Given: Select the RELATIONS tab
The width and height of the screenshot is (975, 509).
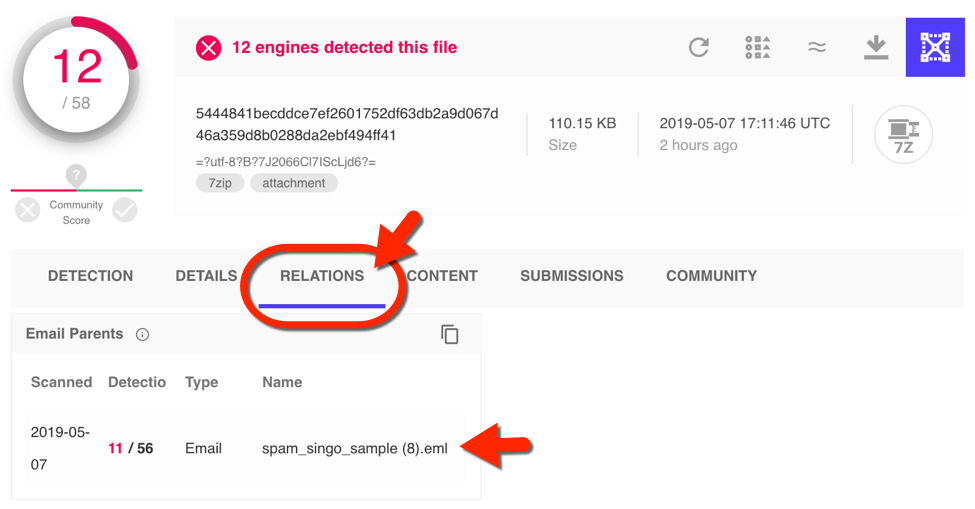Looking at the screenshot, I should [x=322, y=276].
